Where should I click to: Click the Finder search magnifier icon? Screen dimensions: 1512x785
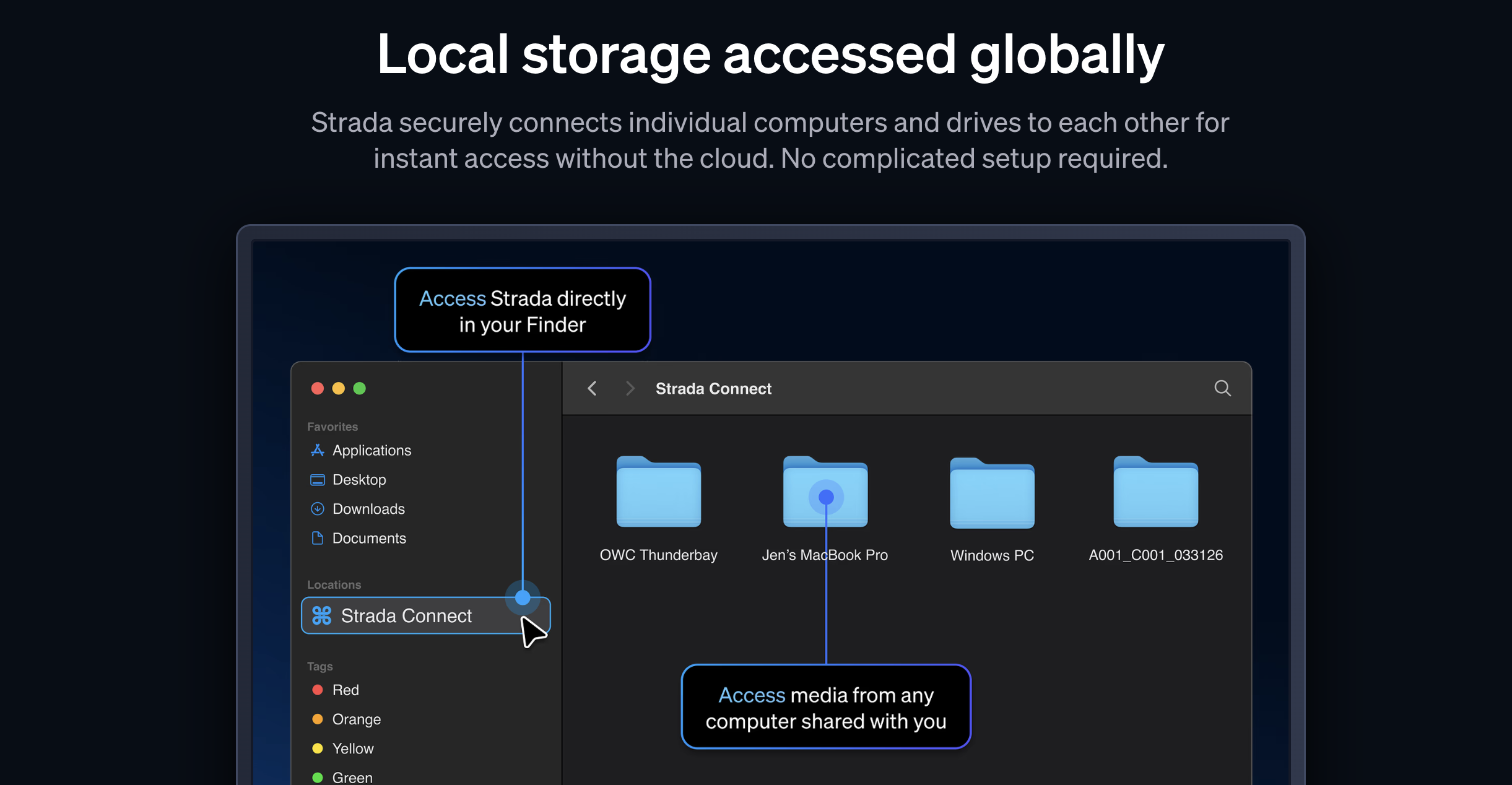tap(1222, 388)
